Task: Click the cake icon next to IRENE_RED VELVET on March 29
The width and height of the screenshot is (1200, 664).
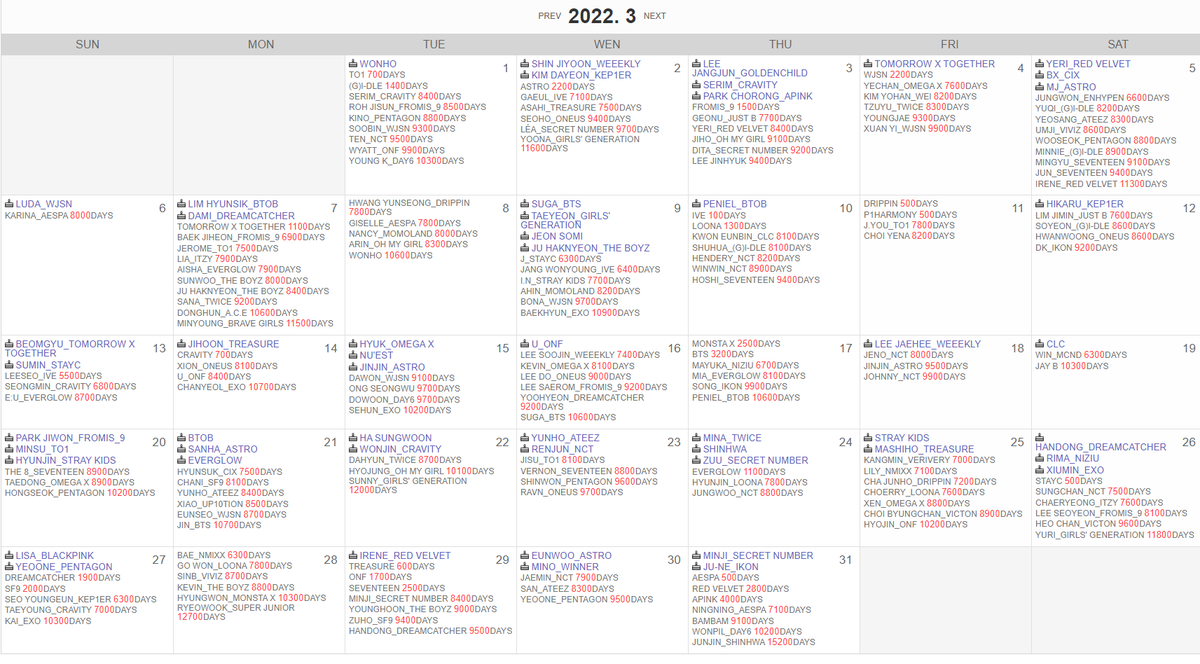Action: (353, 556)
